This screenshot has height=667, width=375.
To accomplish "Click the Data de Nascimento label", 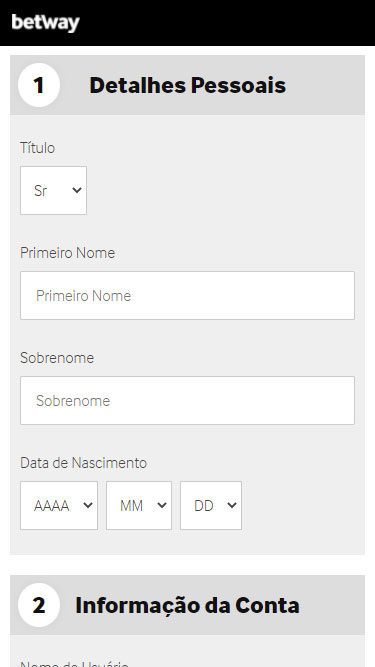I will click(83, 463).
